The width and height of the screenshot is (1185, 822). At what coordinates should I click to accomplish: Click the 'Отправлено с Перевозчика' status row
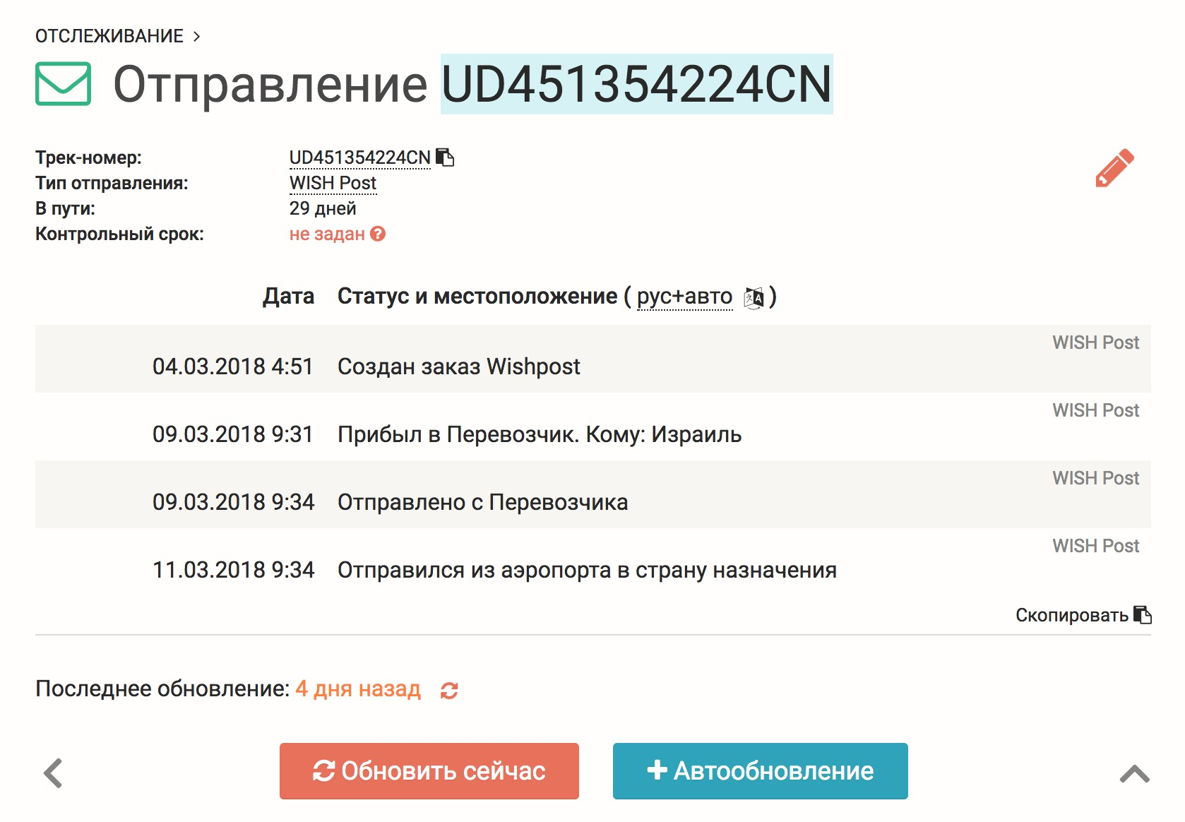(x=483, y=502)
